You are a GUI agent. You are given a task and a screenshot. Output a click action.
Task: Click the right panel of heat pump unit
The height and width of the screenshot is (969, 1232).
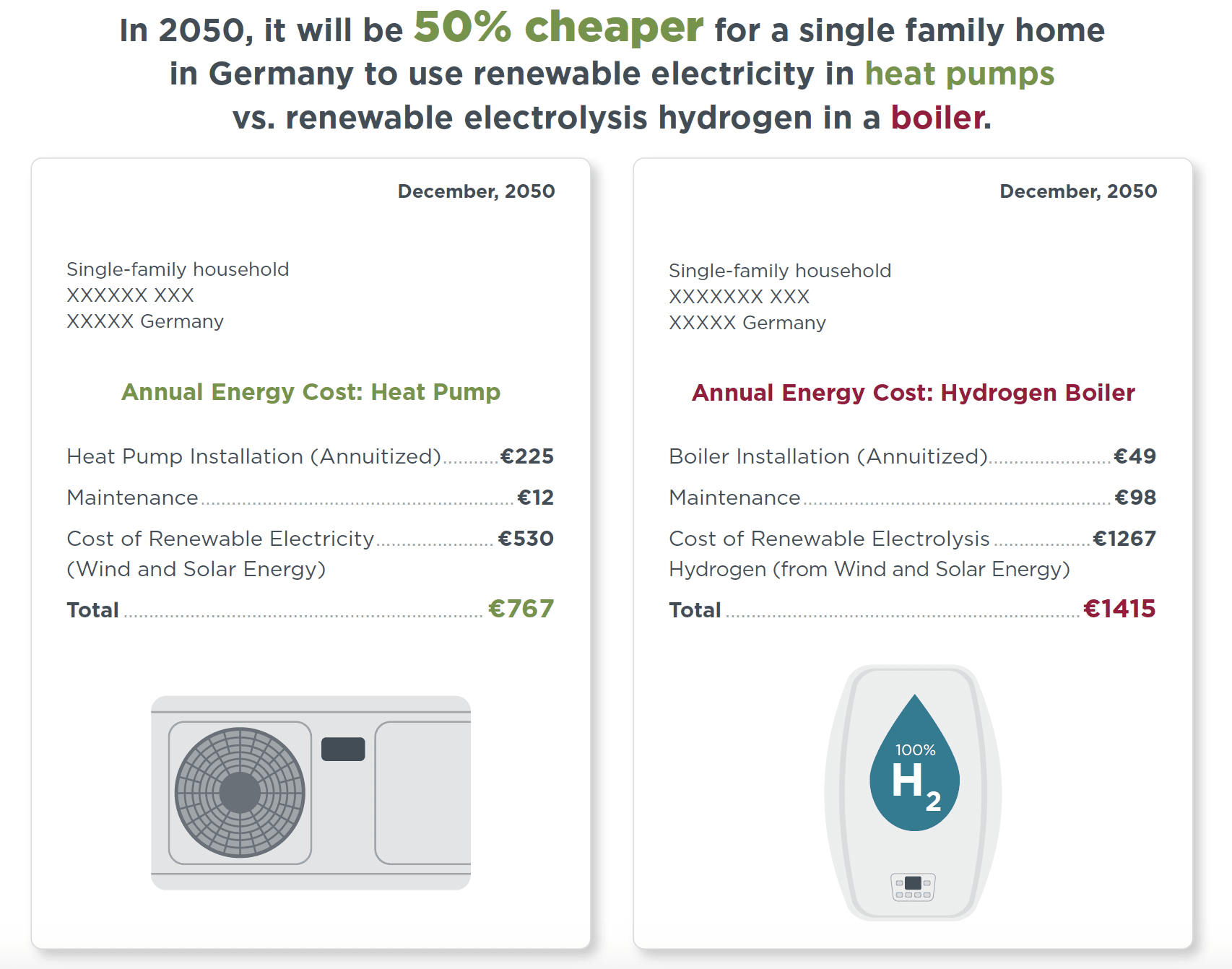coord(423,792)
